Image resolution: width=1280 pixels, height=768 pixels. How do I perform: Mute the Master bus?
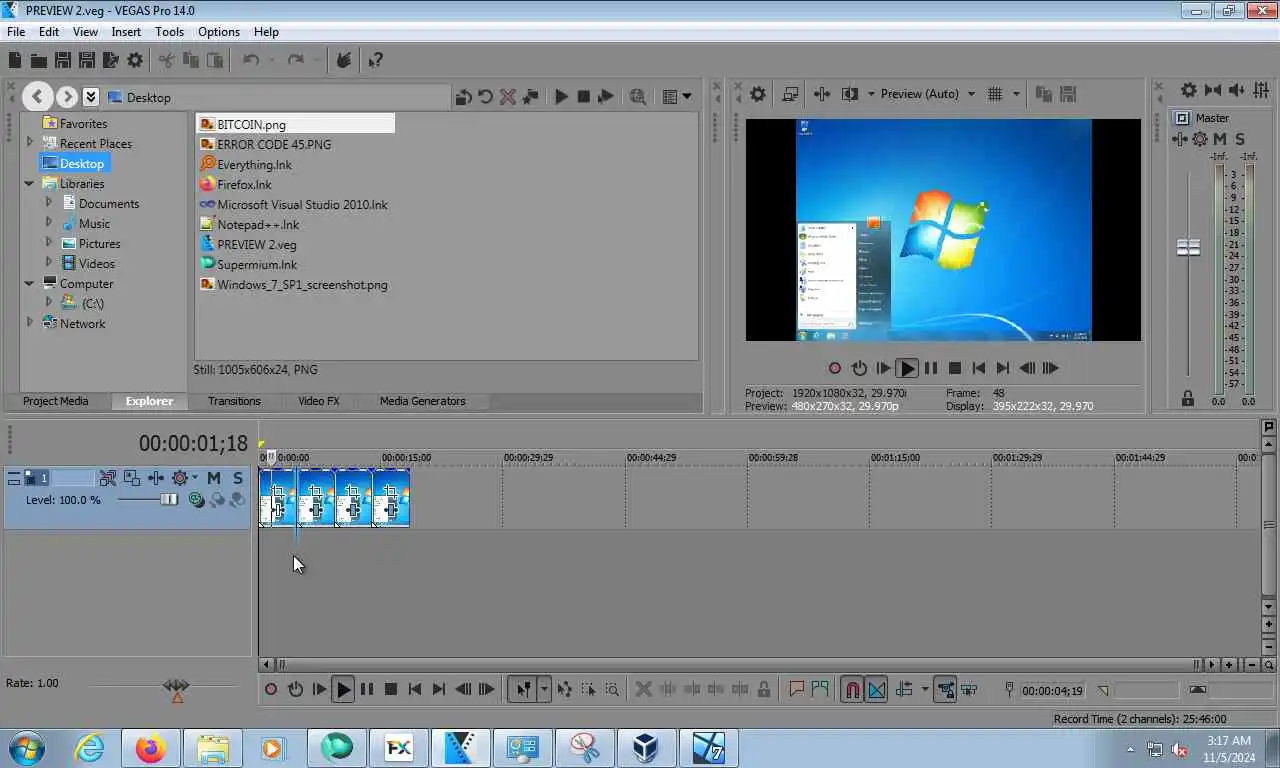point(1221,139)
